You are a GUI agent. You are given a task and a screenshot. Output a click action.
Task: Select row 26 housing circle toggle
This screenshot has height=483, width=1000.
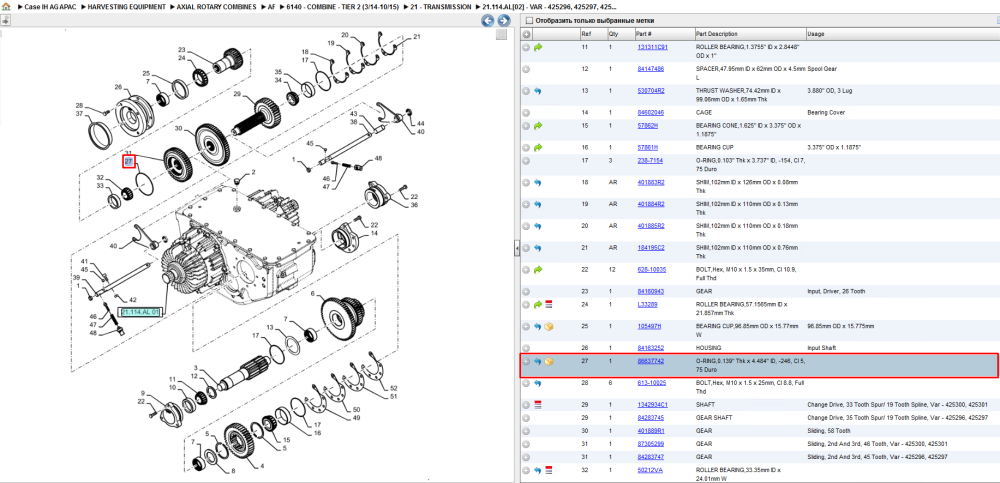(526, 348)
